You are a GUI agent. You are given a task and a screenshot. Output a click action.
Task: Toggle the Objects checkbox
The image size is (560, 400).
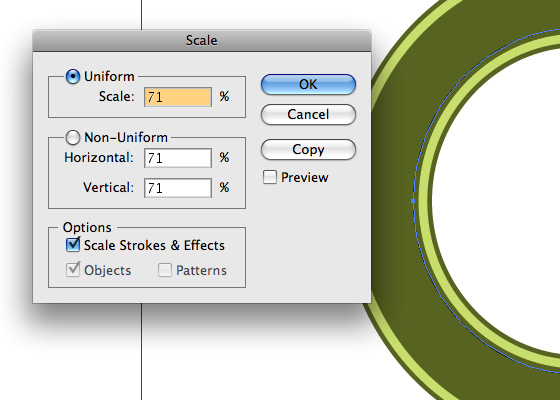pos(73,270)
